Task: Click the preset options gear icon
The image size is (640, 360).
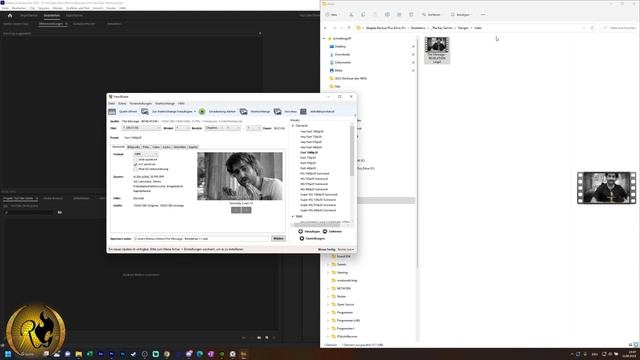Action: 302,238
